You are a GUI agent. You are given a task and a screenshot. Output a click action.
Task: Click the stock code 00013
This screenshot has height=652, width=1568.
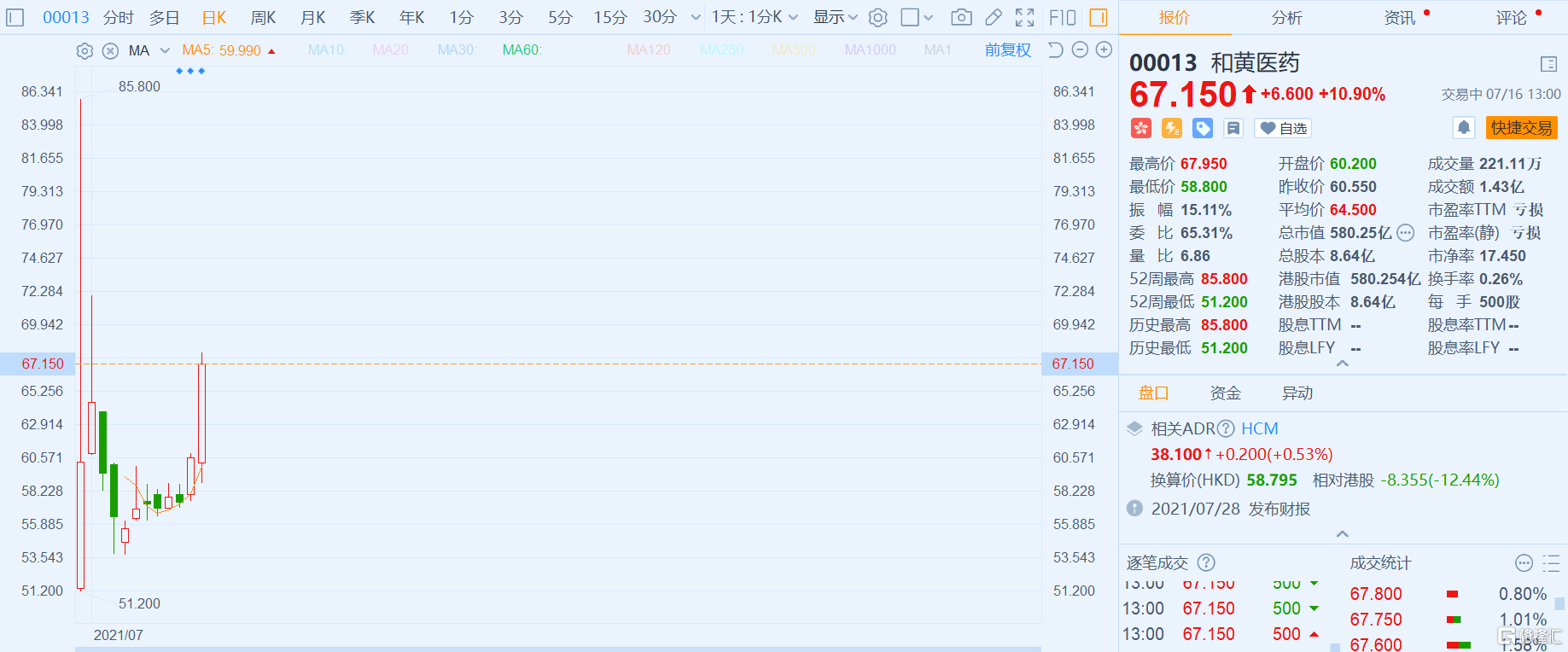pos(66,17)
